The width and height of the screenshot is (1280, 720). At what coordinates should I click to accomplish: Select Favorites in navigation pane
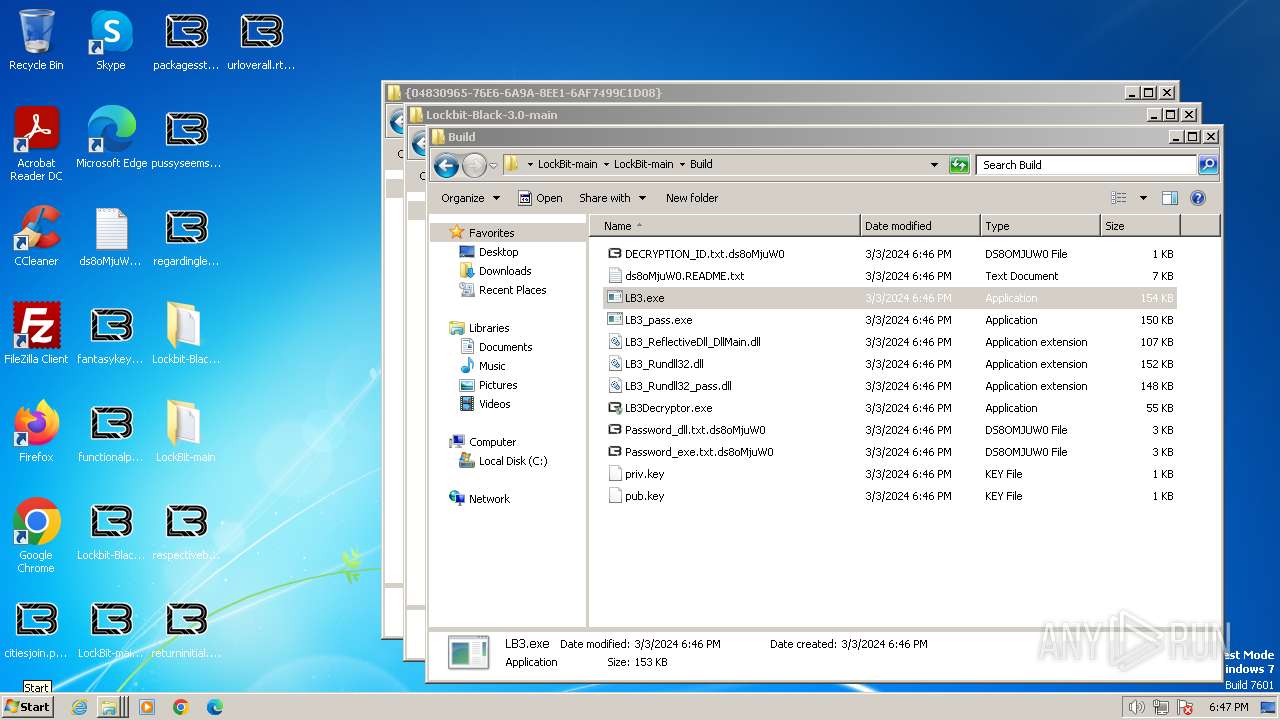491,233
